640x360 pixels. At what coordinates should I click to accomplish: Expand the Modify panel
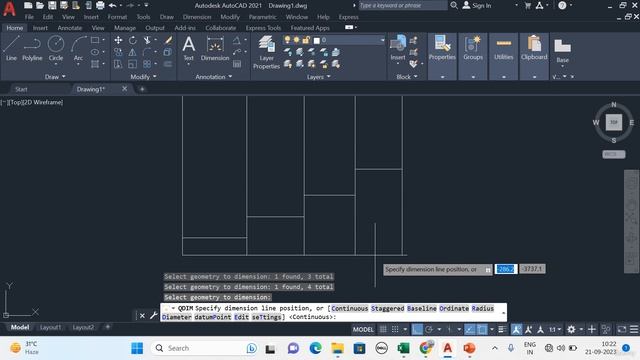143,77
